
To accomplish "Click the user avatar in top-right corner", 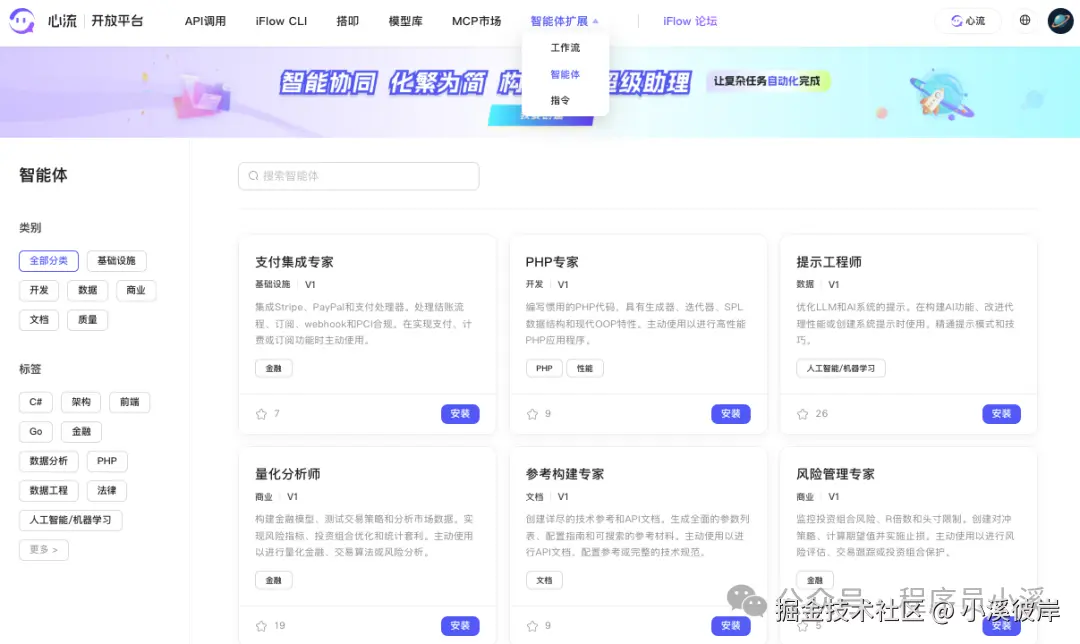I will 1059,20.
